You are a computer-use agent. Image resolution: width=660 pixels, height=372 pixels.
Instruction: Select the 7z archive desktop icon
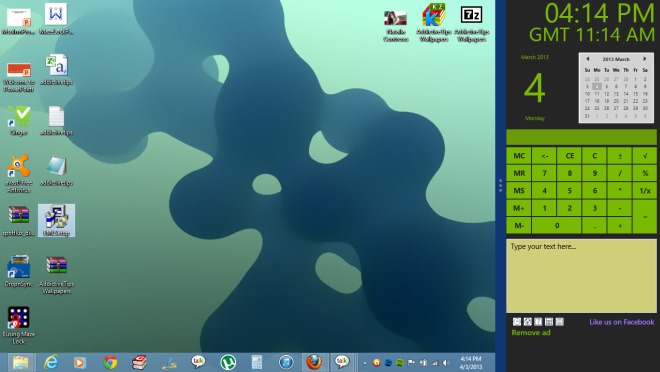pos(471,24)
